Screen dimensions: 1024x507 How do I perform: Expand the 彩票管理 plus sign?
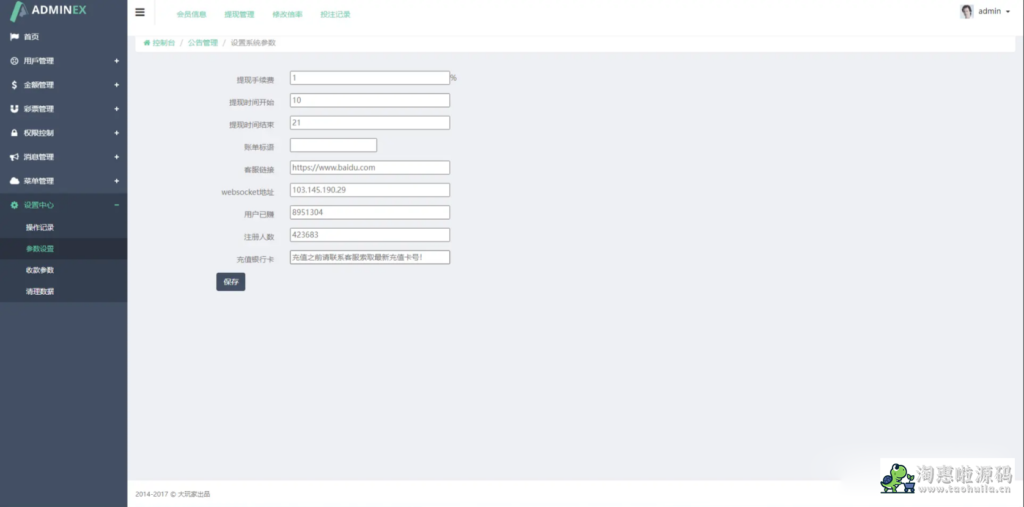[x=116, y=109]
